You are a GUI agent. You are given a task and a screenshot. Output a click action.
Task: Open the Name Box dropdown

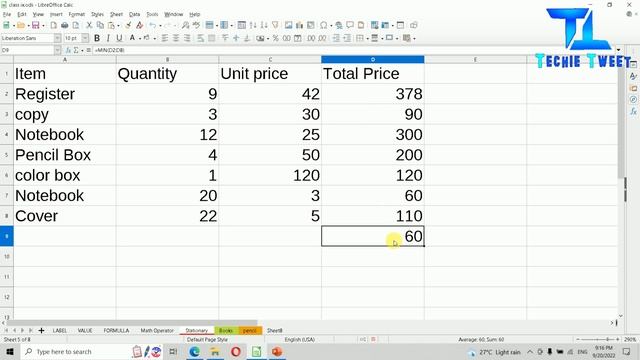point(58,50)
